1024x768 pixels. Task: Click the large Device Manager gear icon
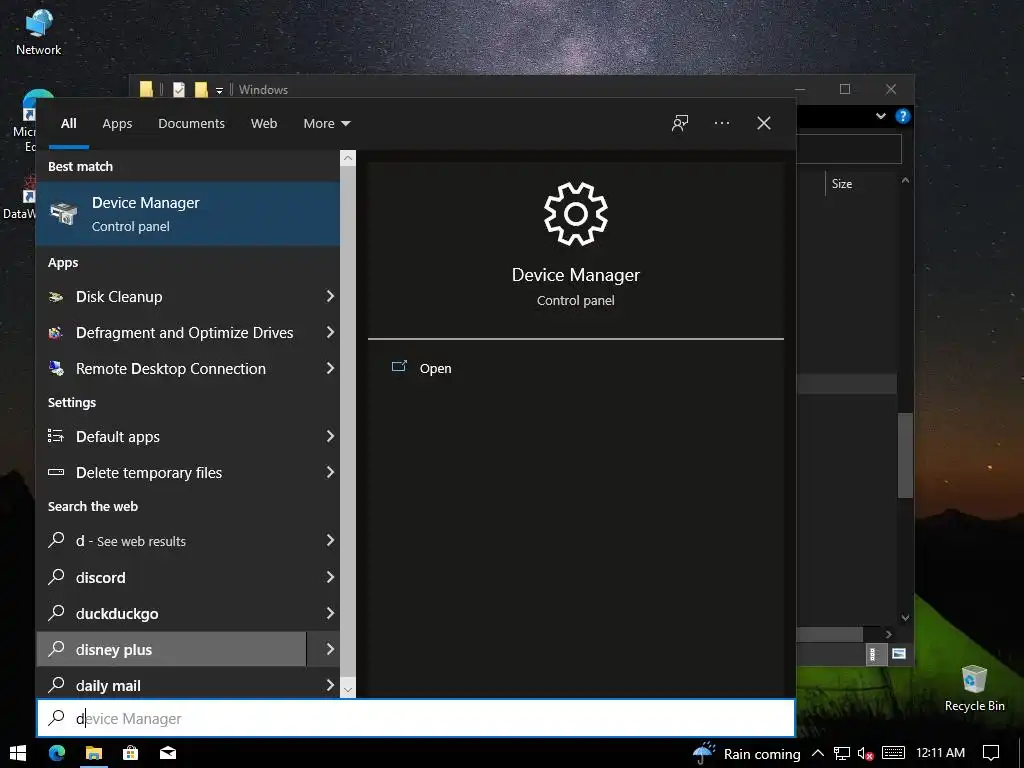tap(575, 214)
